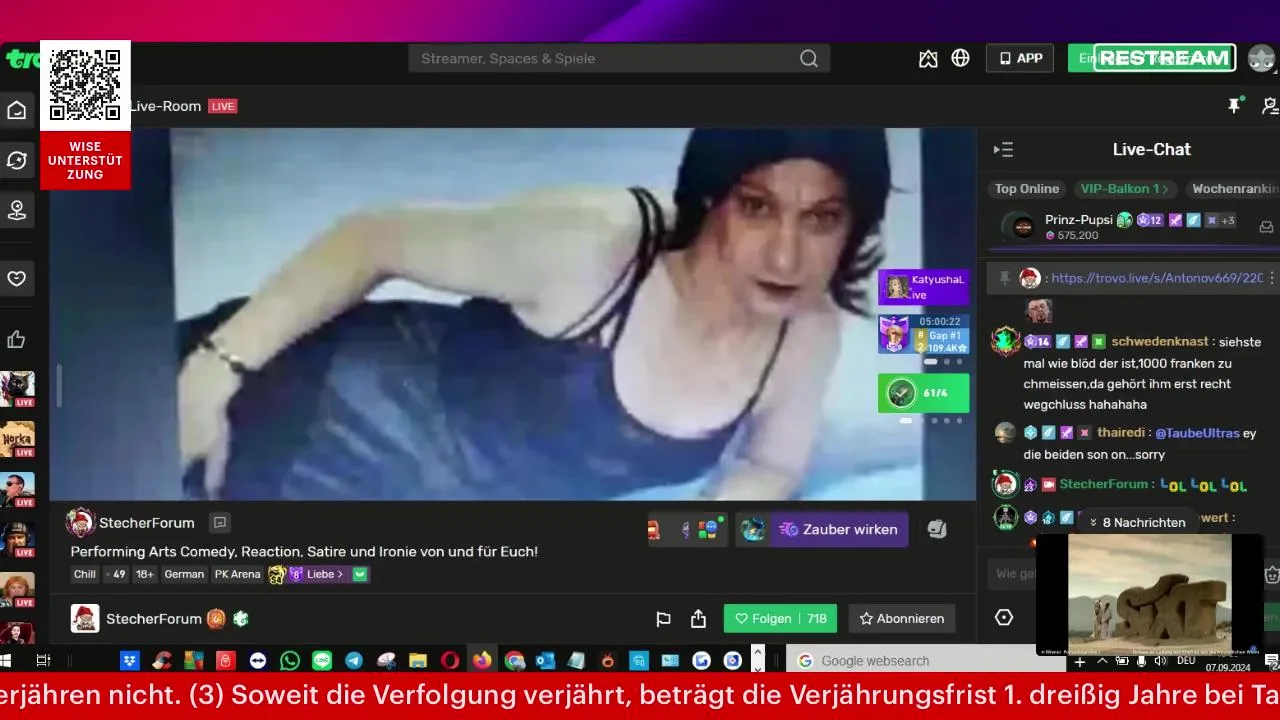Open the Gap #1 109.4K ranking widget
This screenshot has width=1280, height=720.
click(923, 335)
